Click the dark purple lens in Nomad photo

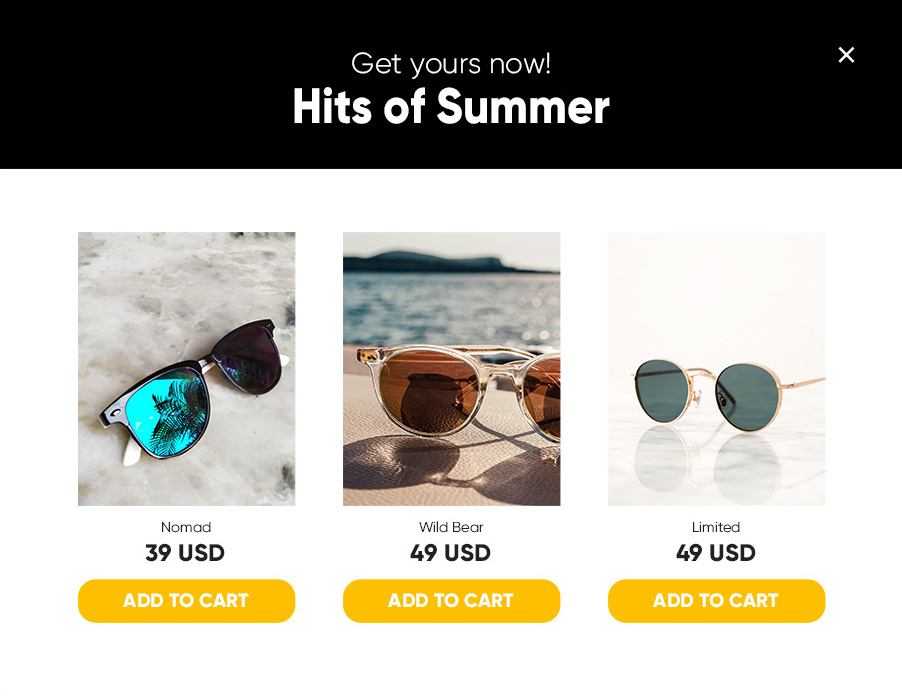(250, 362)
